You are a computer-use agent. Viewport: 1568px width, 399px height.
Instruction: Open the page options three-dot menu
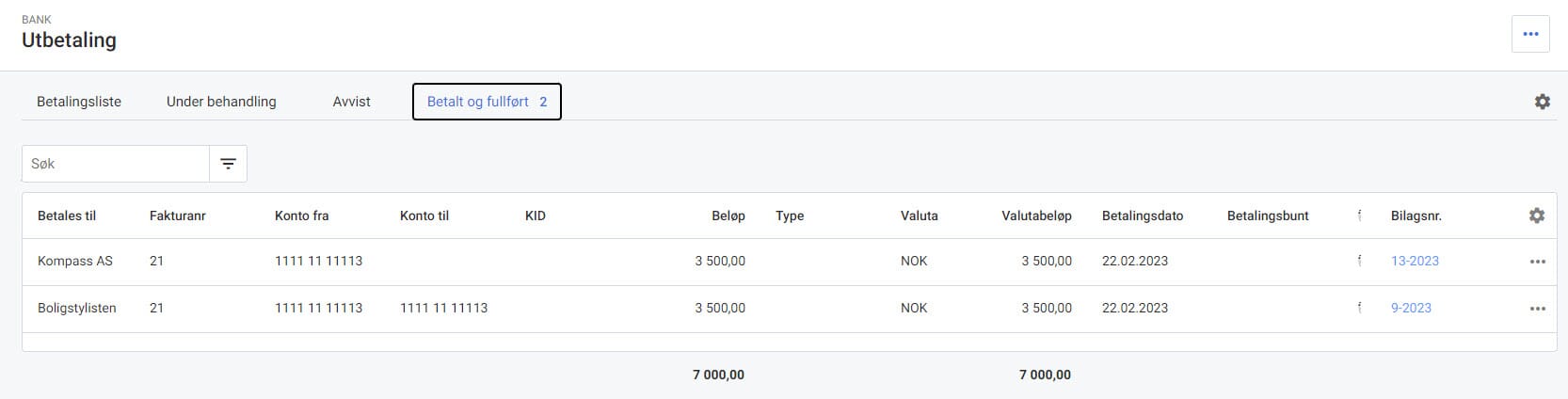tap(1530, 34)
